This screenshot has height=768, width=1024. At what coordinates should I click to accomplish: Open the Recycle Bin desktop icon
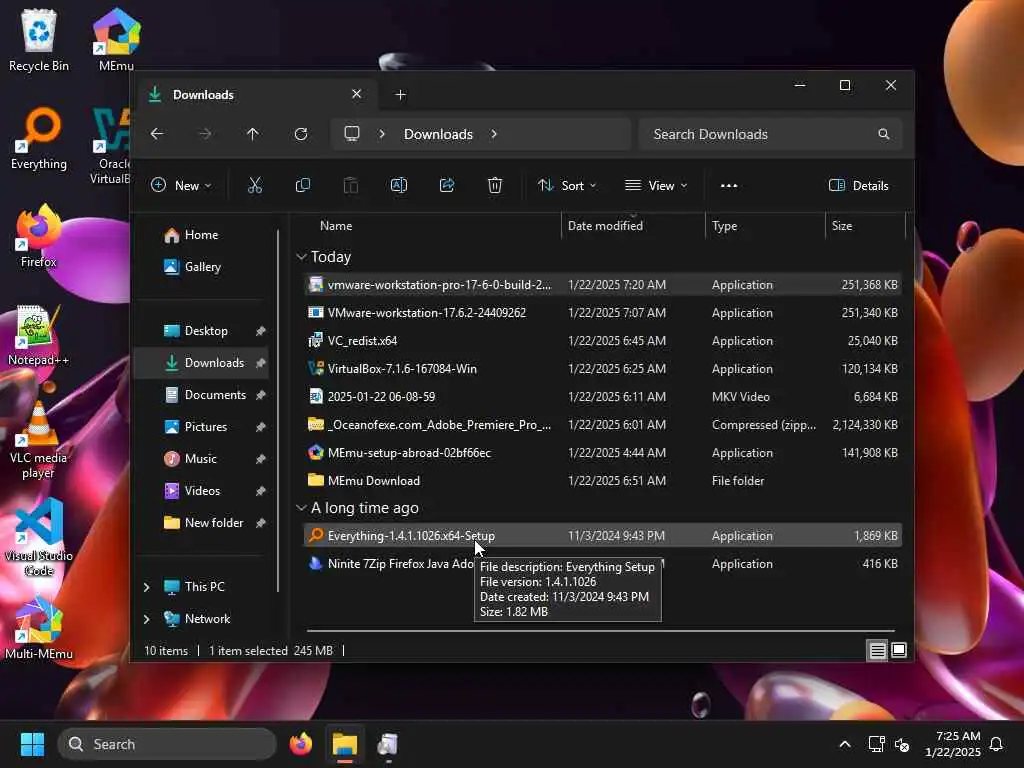tap(39, 40)
